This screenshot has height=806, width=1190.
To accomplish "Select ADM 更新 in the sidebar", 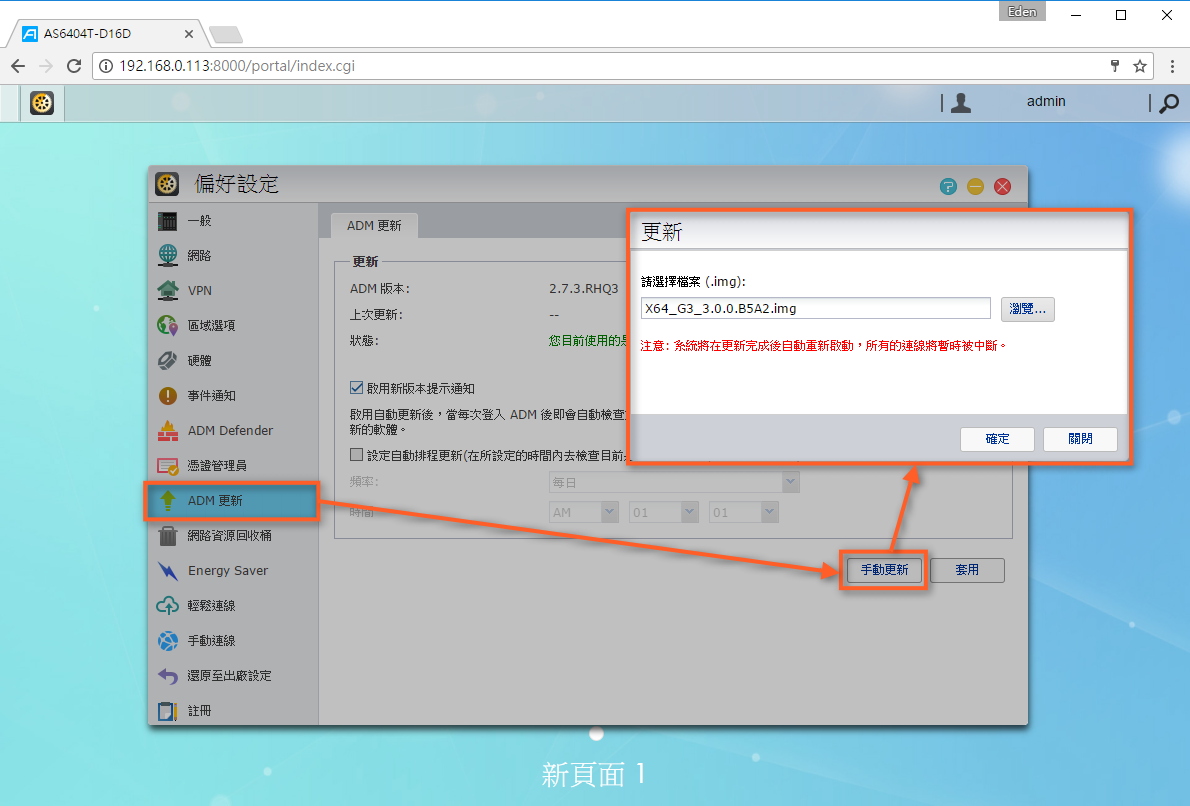I will [232, 501].
